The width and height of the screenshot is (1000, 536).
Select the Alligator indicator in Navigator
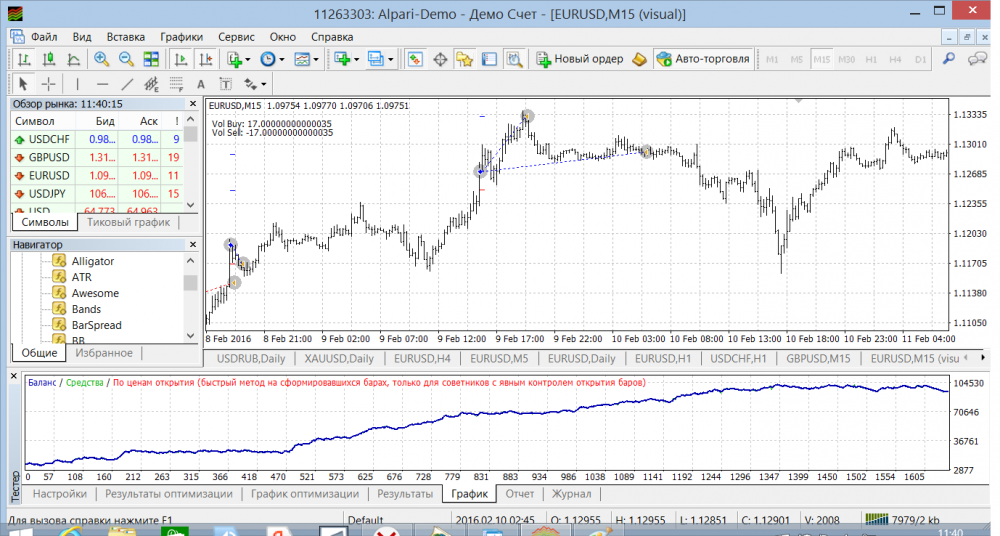click(x=93, y=261)
